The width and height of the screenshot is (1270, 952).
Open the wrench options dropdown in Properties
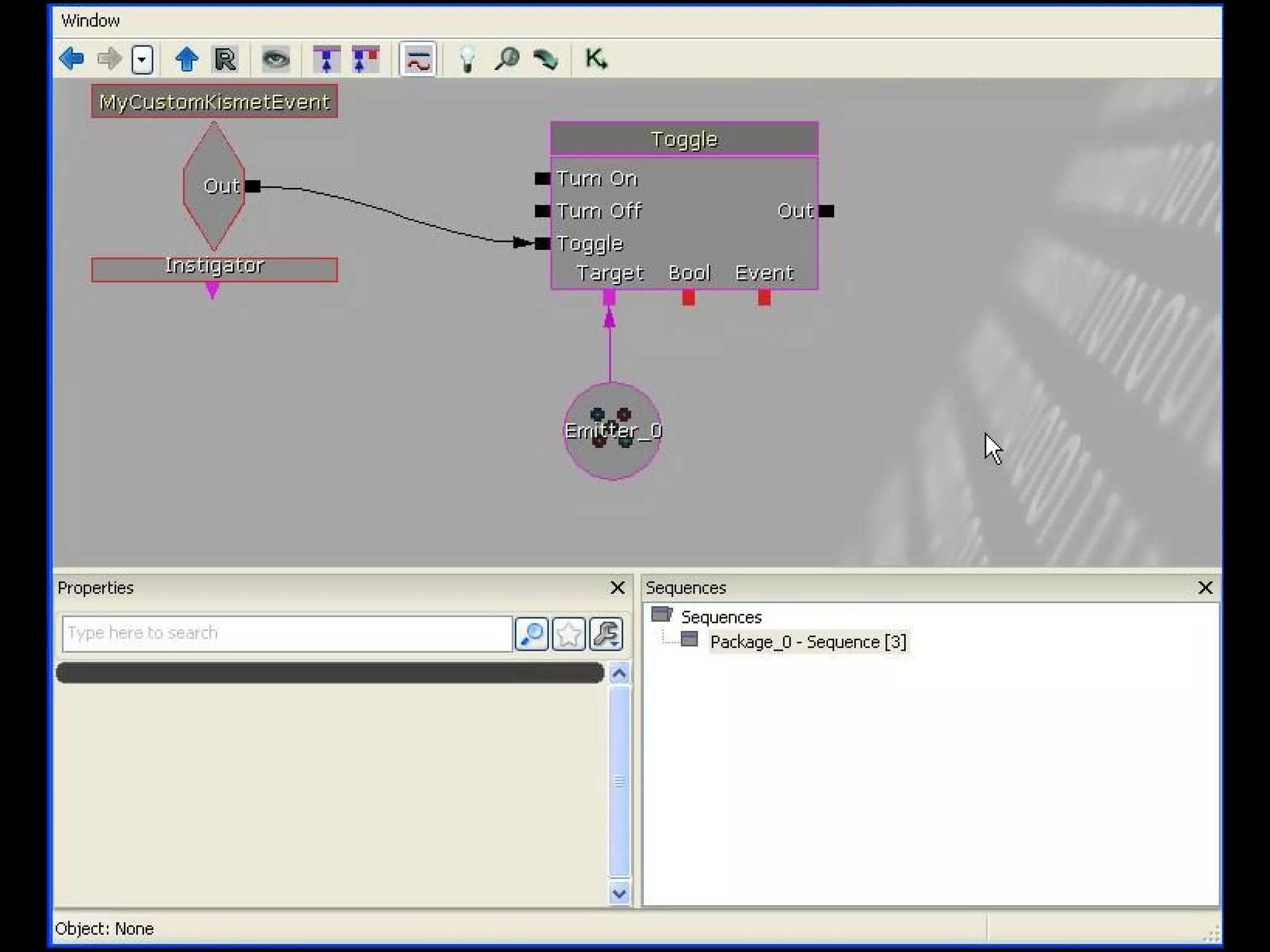click(x=606, y=633)
